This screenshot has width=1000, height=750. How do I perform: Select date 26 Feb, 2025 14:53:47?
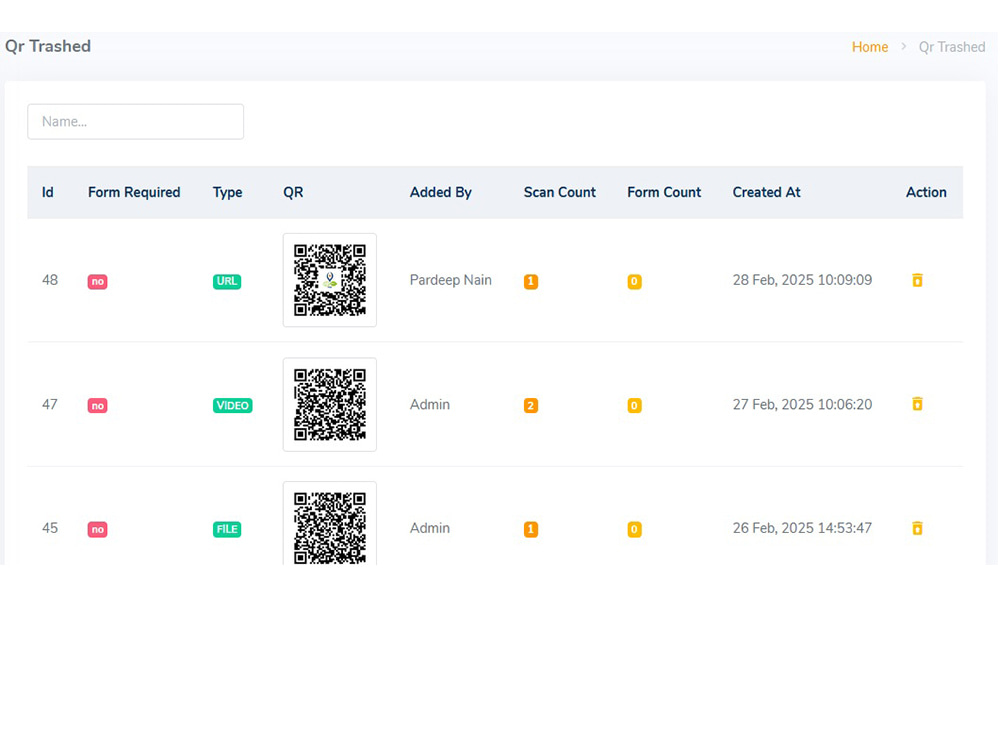(802, 528)
